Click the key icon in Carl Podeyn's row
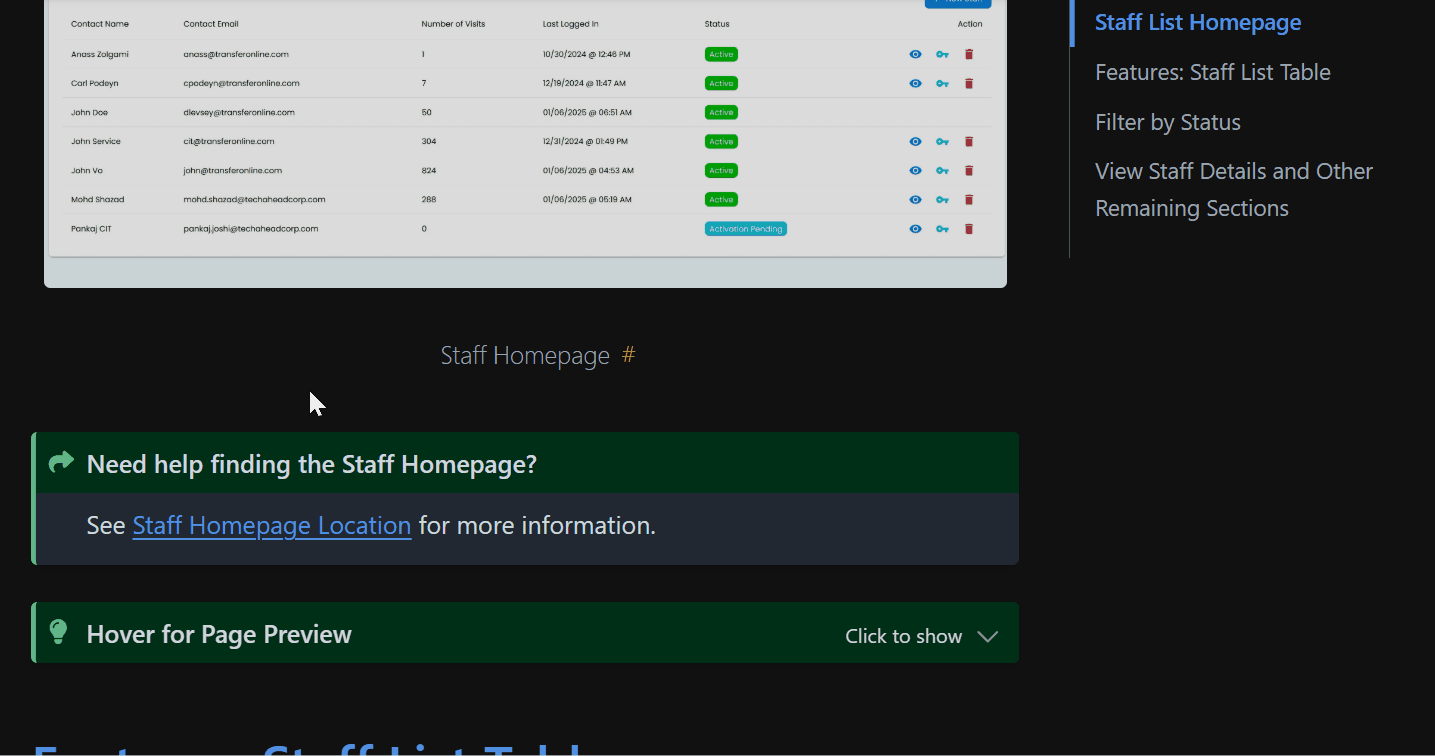1435x756 pixels. [942, 83]
